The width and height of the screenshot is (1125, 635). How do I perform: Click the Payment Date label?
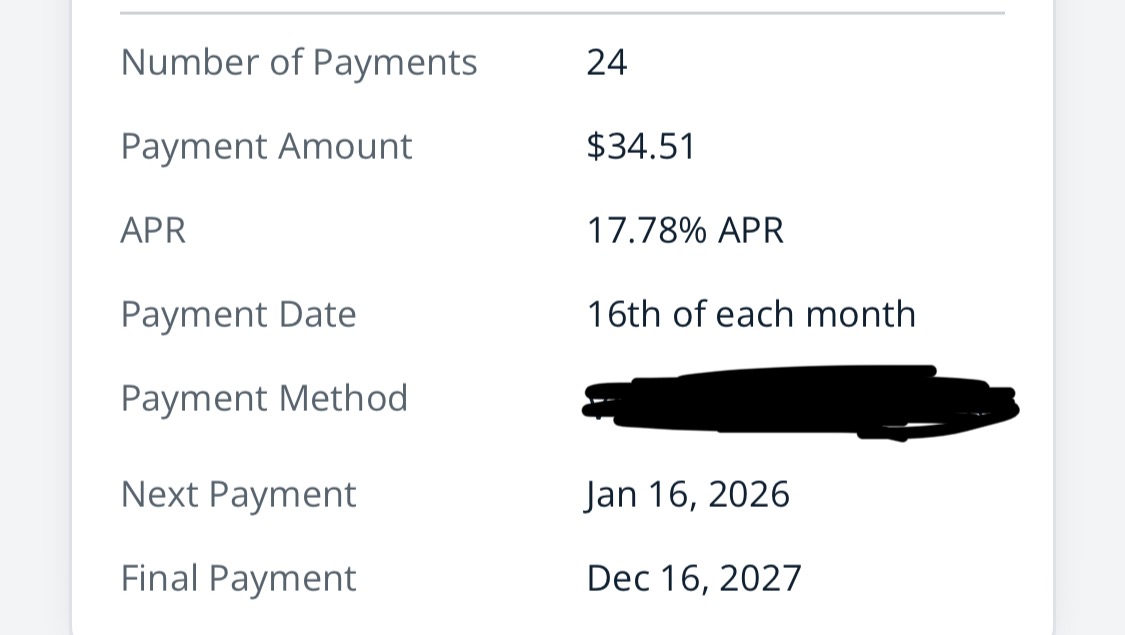(238, 315)
